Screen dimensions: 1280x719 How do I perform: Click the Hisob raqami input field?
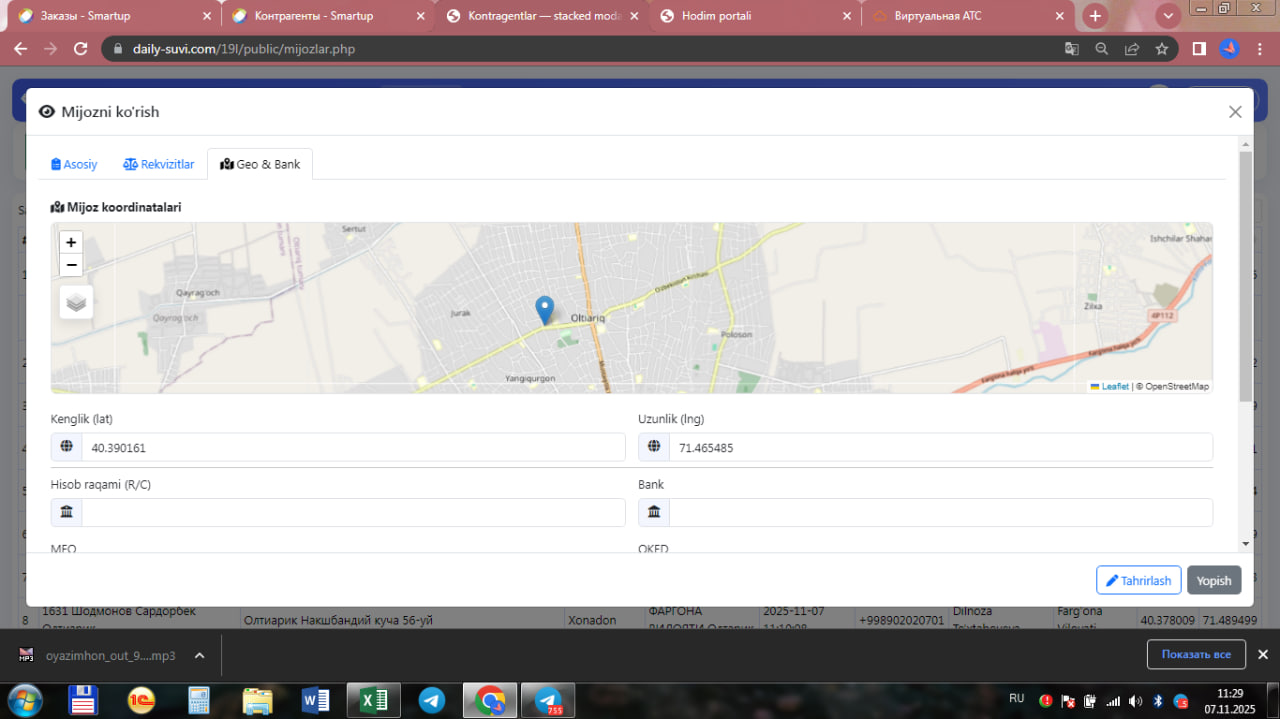352,513
